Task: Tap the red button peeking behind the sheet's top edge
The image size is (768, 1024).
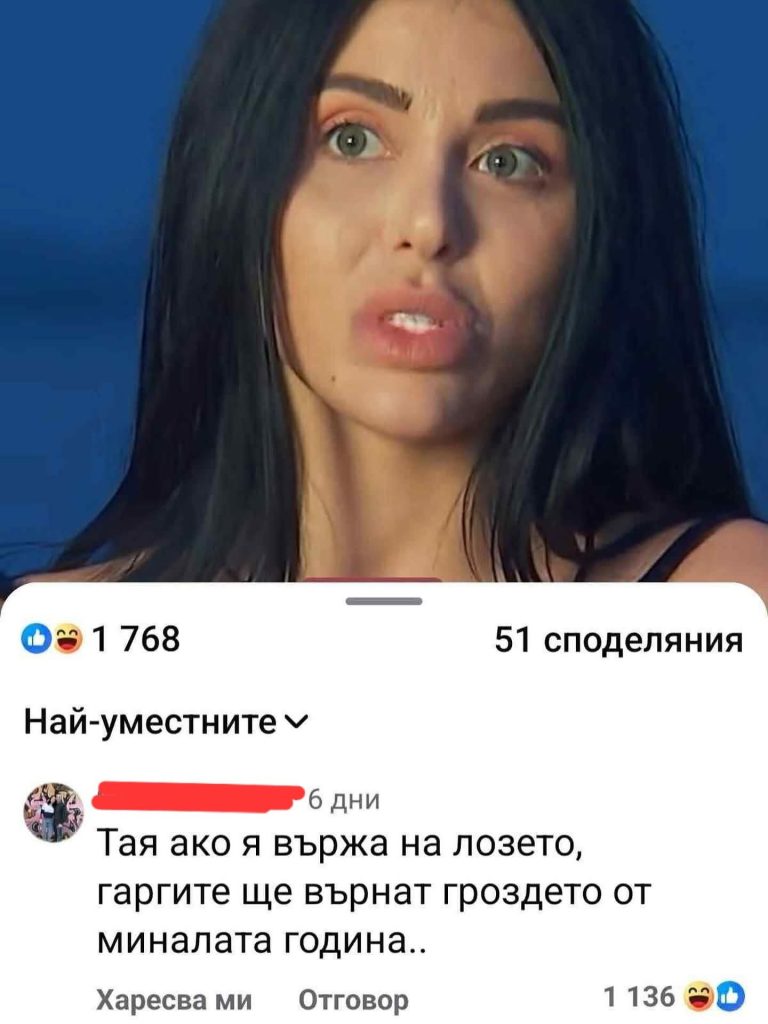Action: [x=374, y=579]
